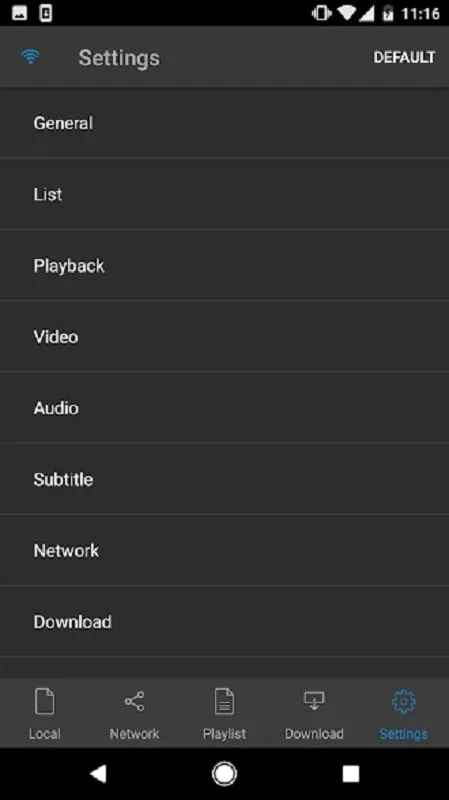Reset settings with the DEFAULT button
Viewport: 449px width, 800px height.
coord(404,57)
